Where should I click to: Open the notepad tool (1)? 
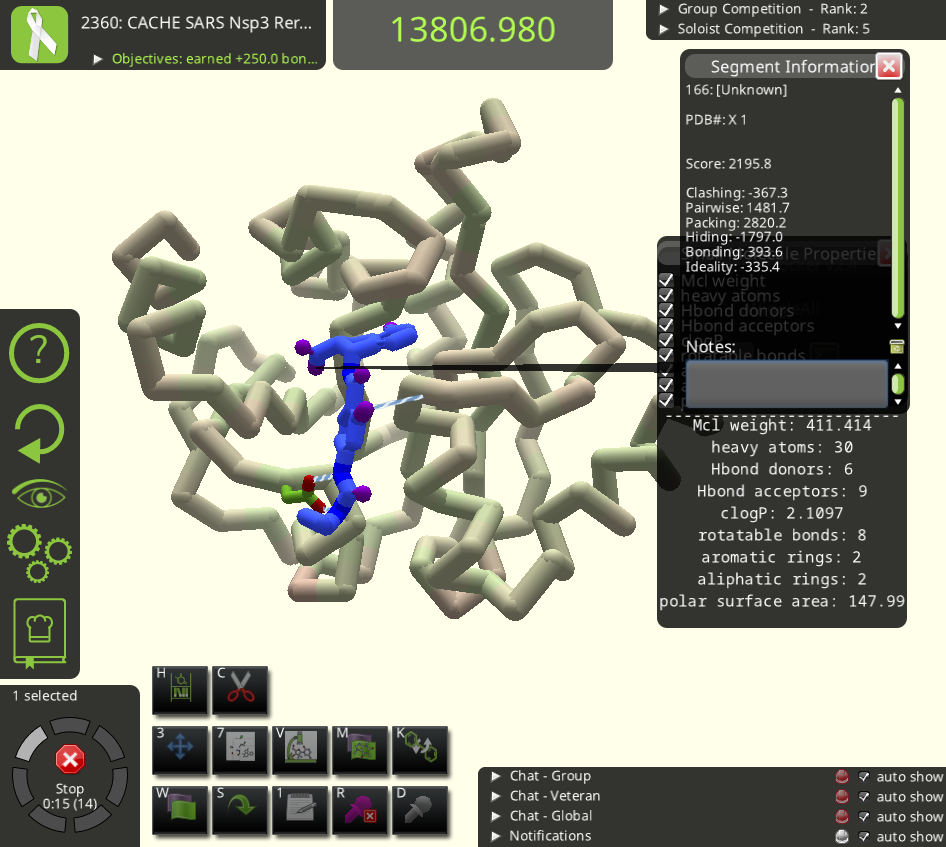click(300, 808)
